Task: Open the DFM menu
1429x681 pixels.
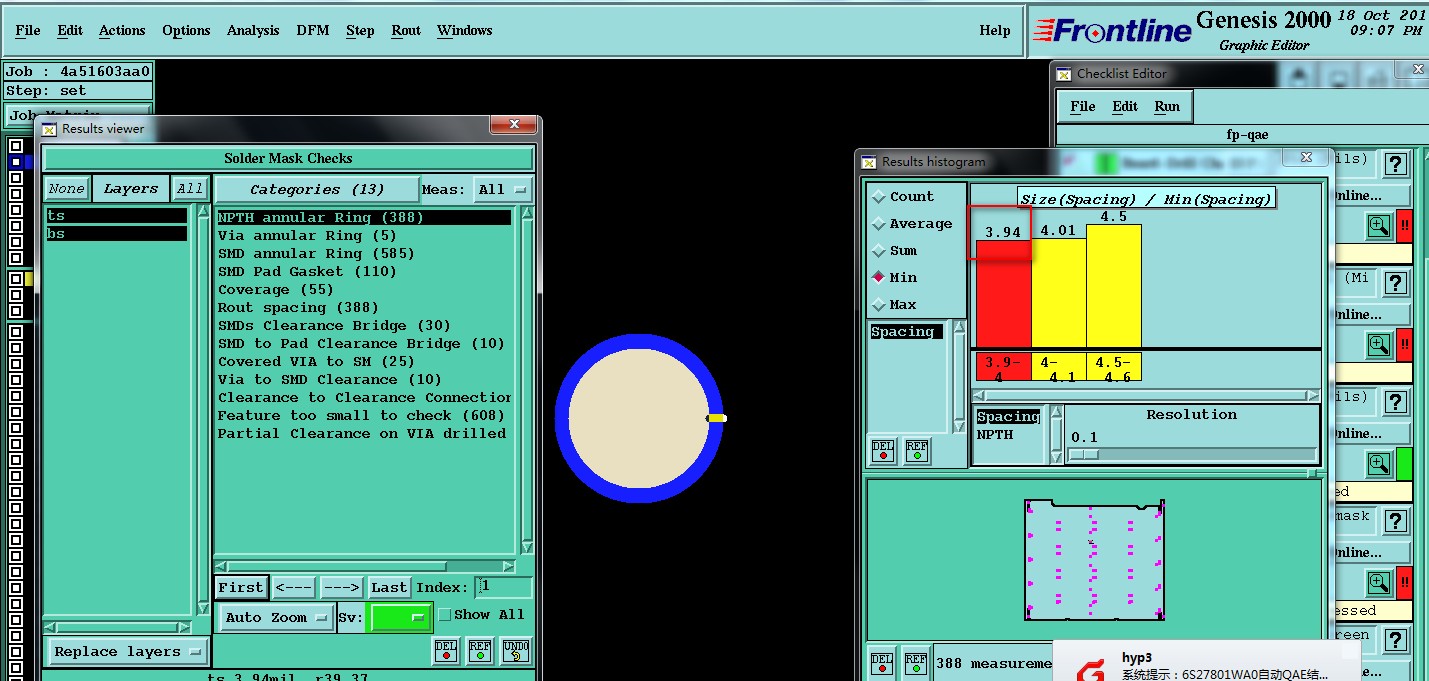Action: [x=312, y=30]
